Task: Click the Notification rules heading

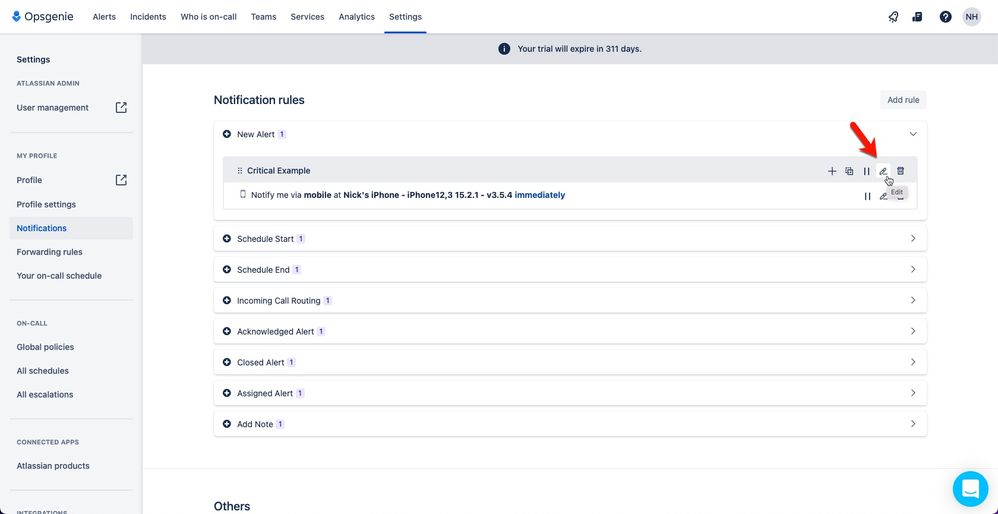Action: pos(259,100)
